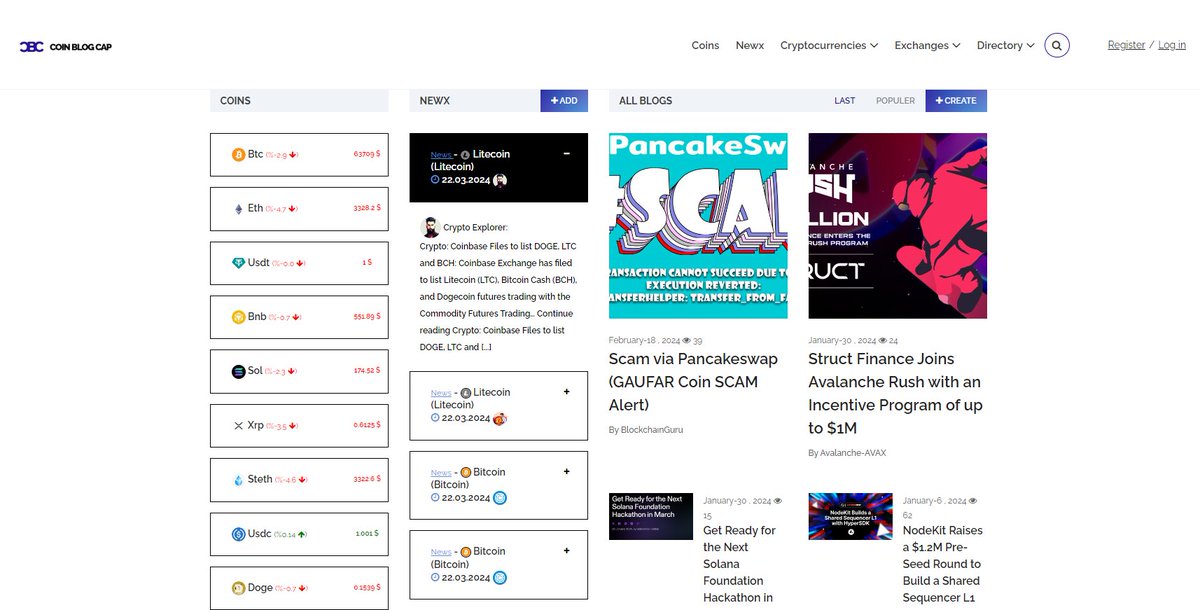Open the Cryptocurrencies dropdown menu
Image resolution: width=1200 pixels, height=610 pixels.
click(x=829, y=45)
